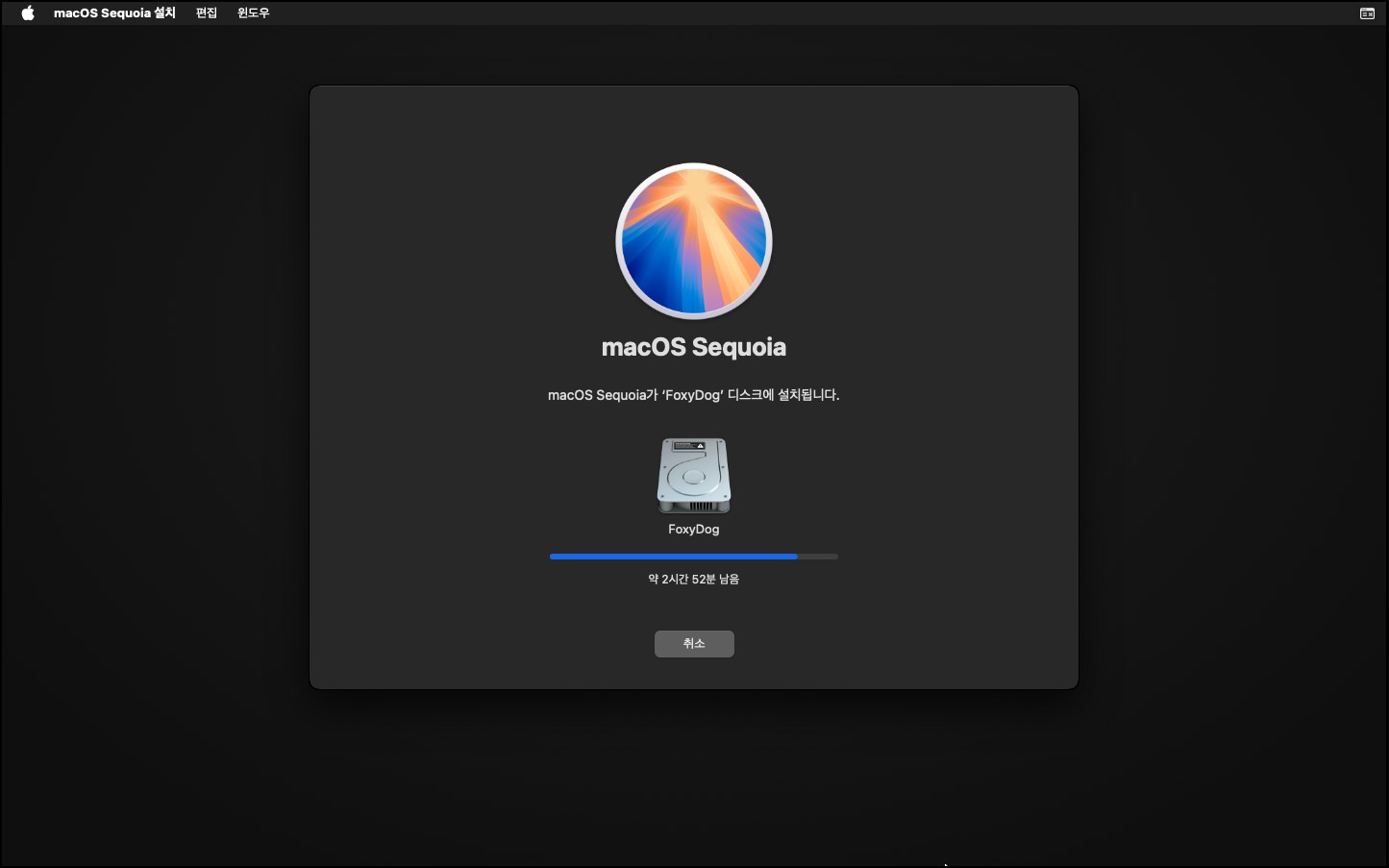Open the 편집 menu
This screenshot has height=868, width=1389.
(x=207, y=12)
